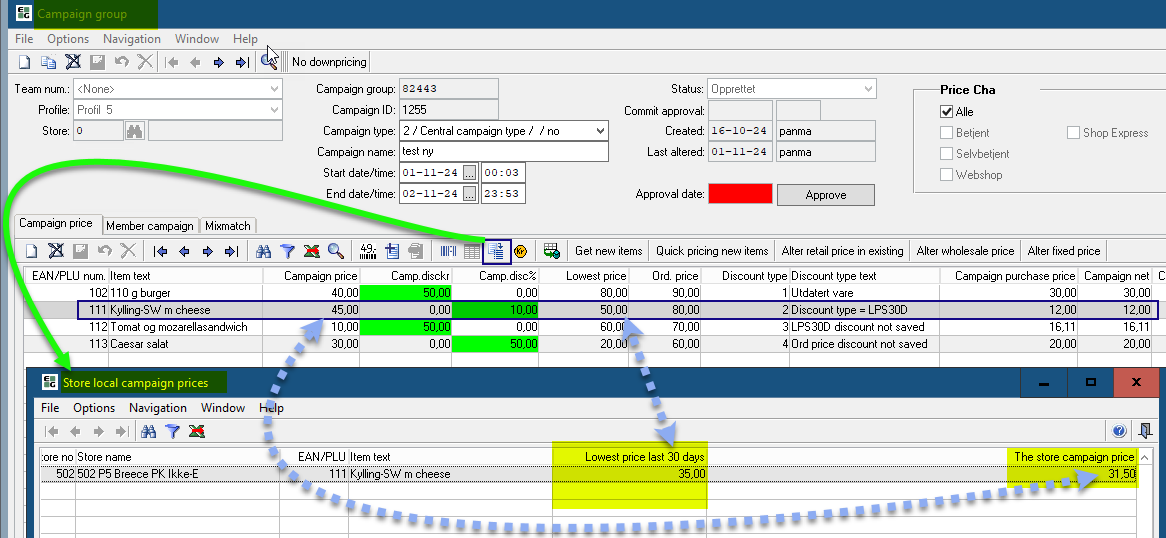Open the Member campaign tab
1166x538 pixels.
click(x=149, y=226)
